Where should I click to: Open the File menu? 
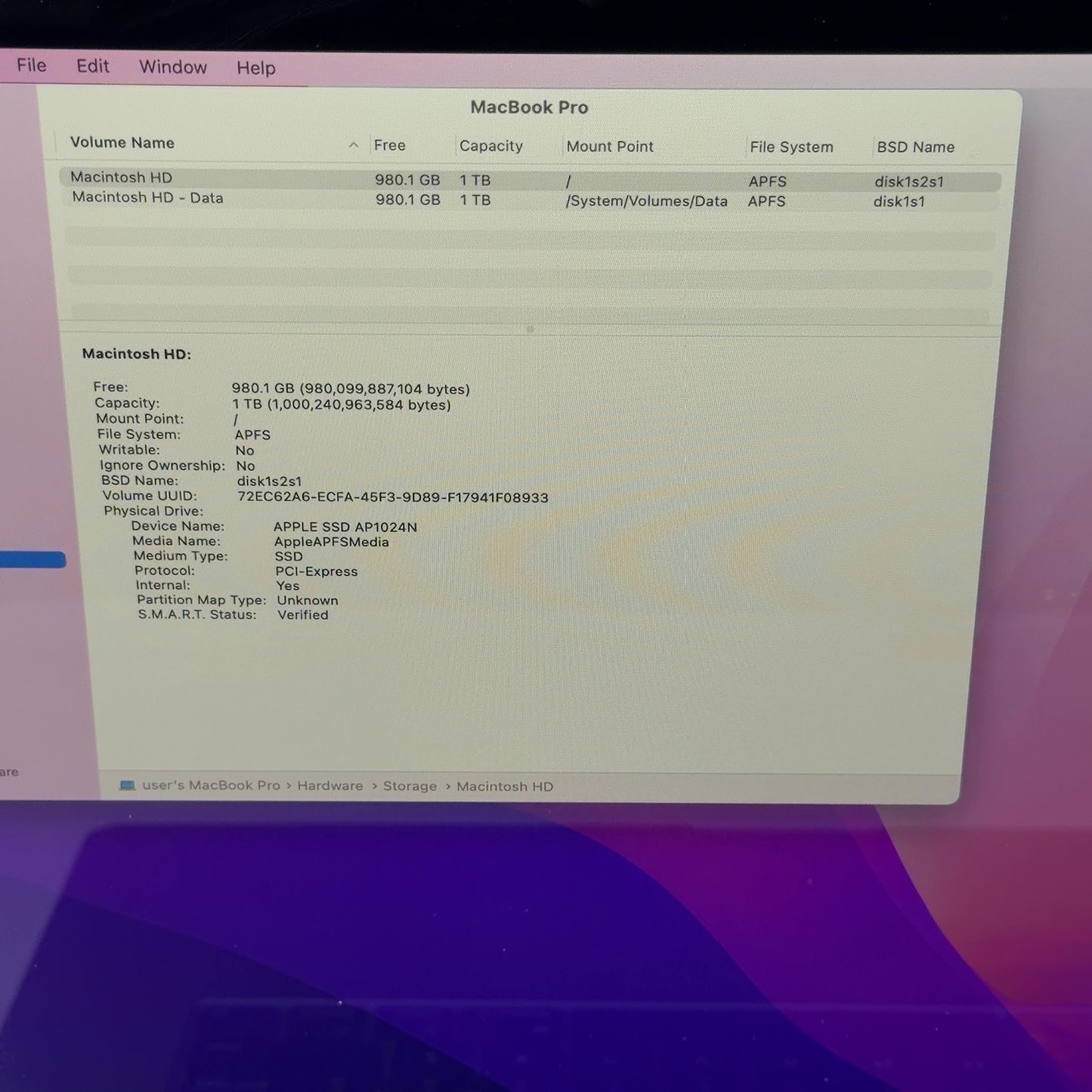click(x=32, y=66)
